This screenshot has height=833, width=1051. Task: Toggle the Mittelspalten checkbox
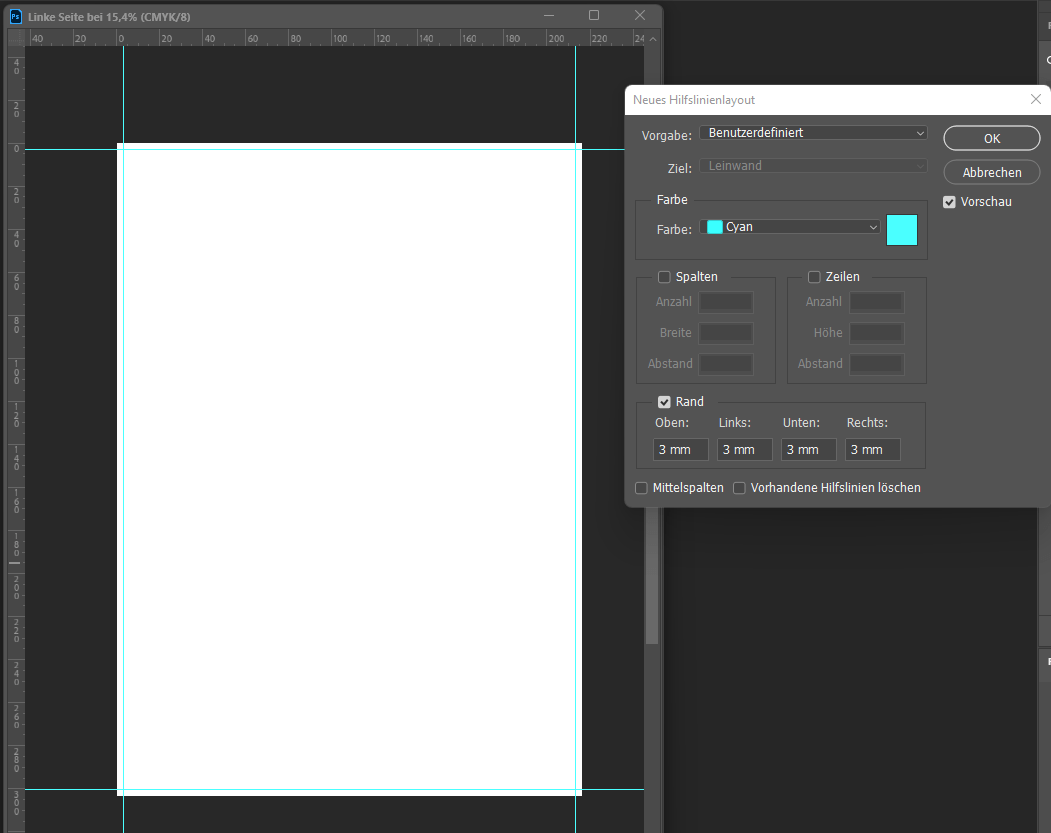click(642, 488)
